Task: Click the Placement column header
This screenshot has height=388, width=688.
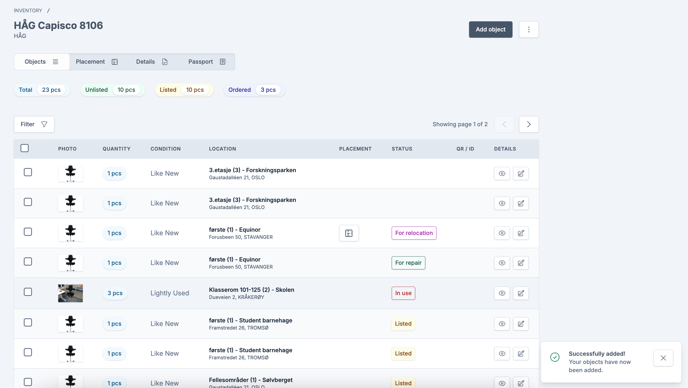Action: (x=355, y=149)
